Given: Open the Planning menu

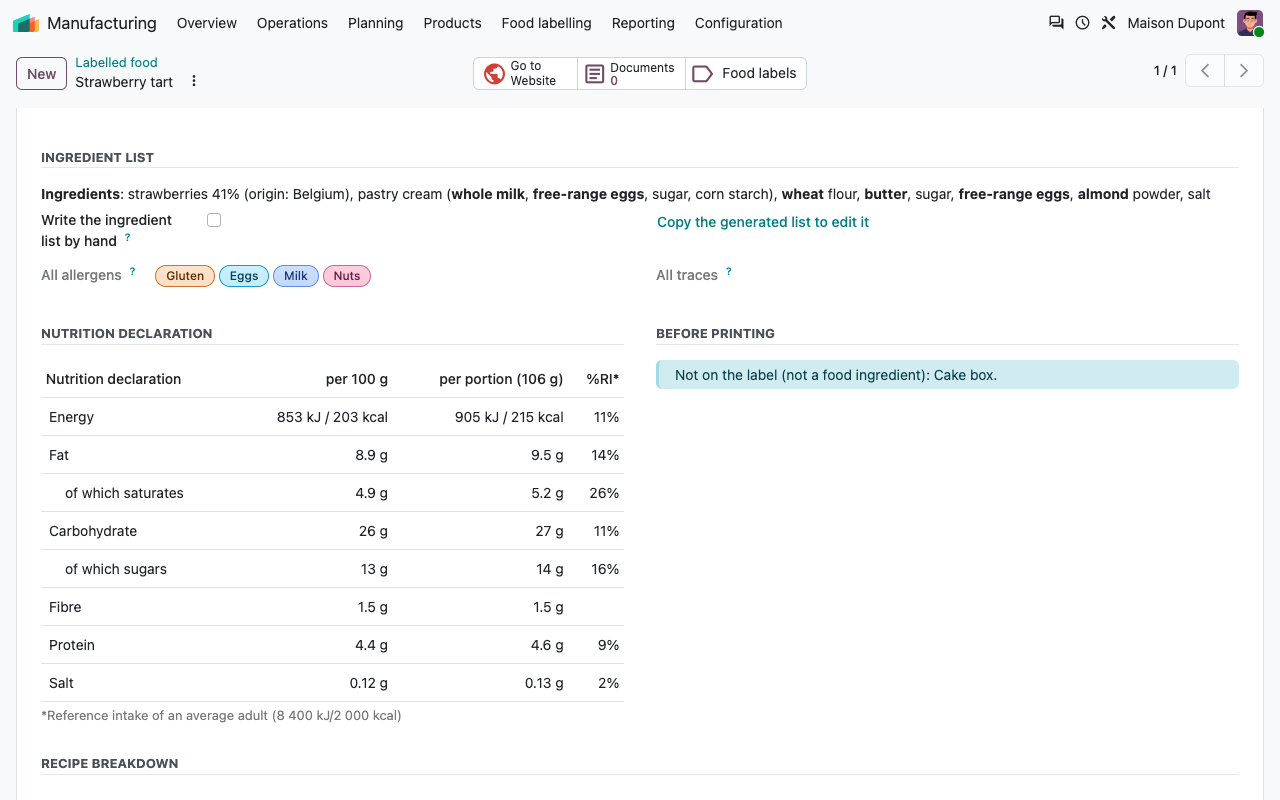Looking at the screenshot, I should 376,23.
